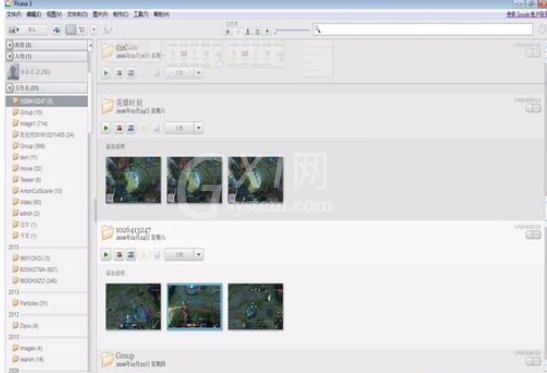Click 添加说明 under folder 1026413247
Screen dimensions: 547x373
click(115, 273)
